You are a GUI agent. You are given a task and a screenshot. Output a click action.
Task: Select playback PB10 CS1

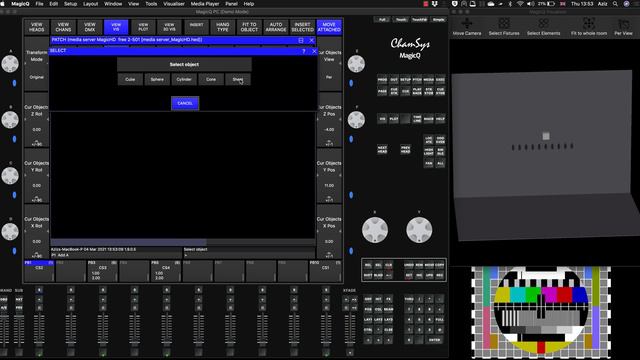pyautogui.click(x=325, y=270)
